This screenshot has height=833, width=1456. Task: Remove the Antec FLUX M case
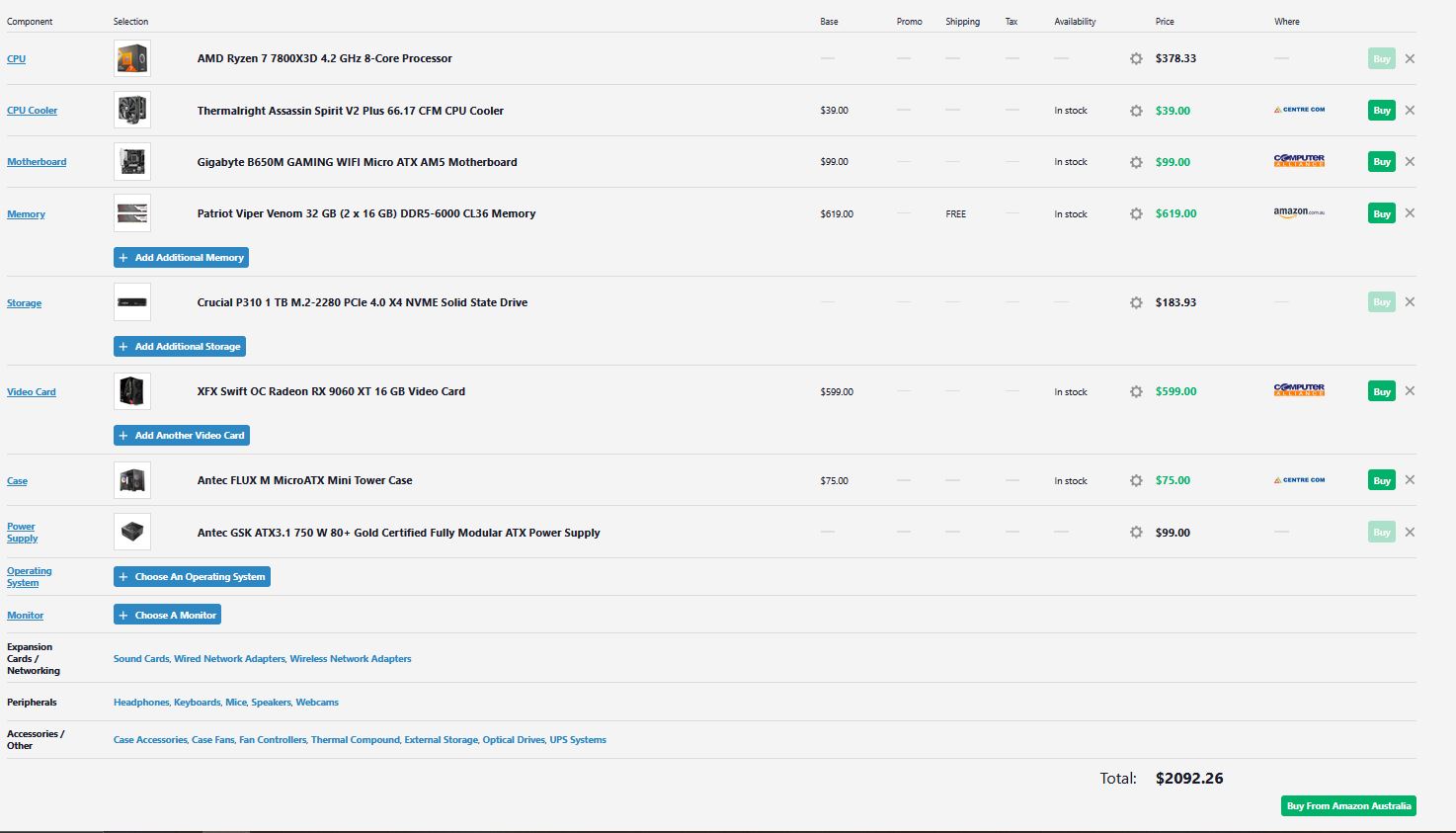pos(1410,479)
